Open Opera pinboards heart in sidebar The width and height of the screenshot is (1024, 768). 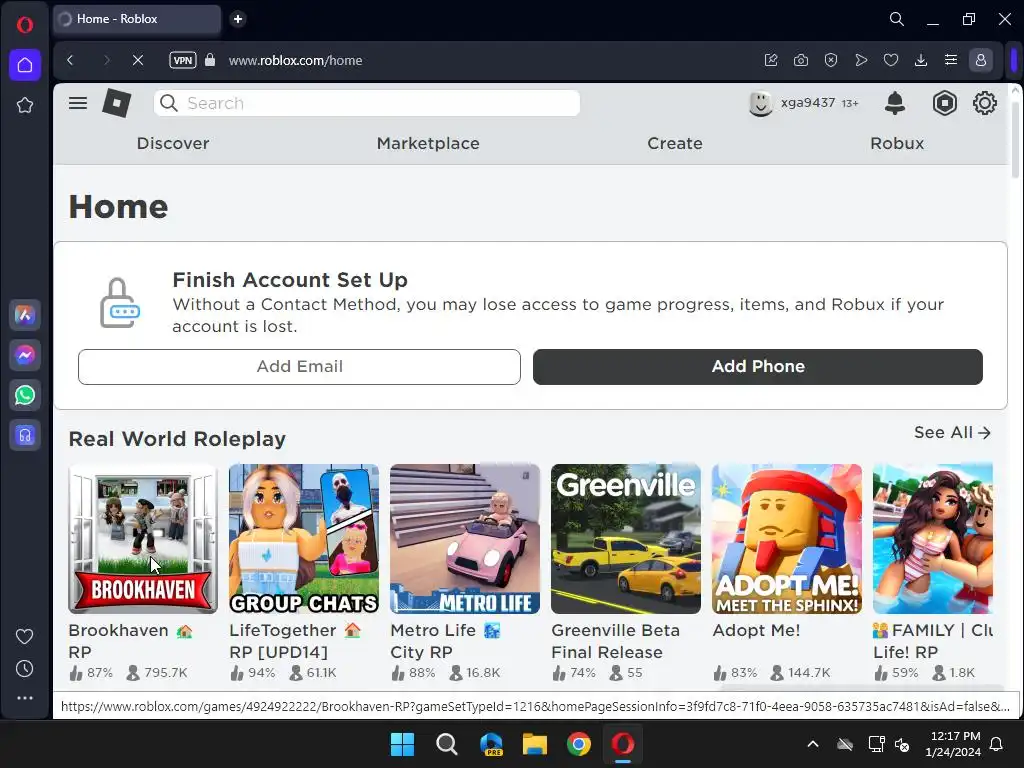tap(25, 636)
